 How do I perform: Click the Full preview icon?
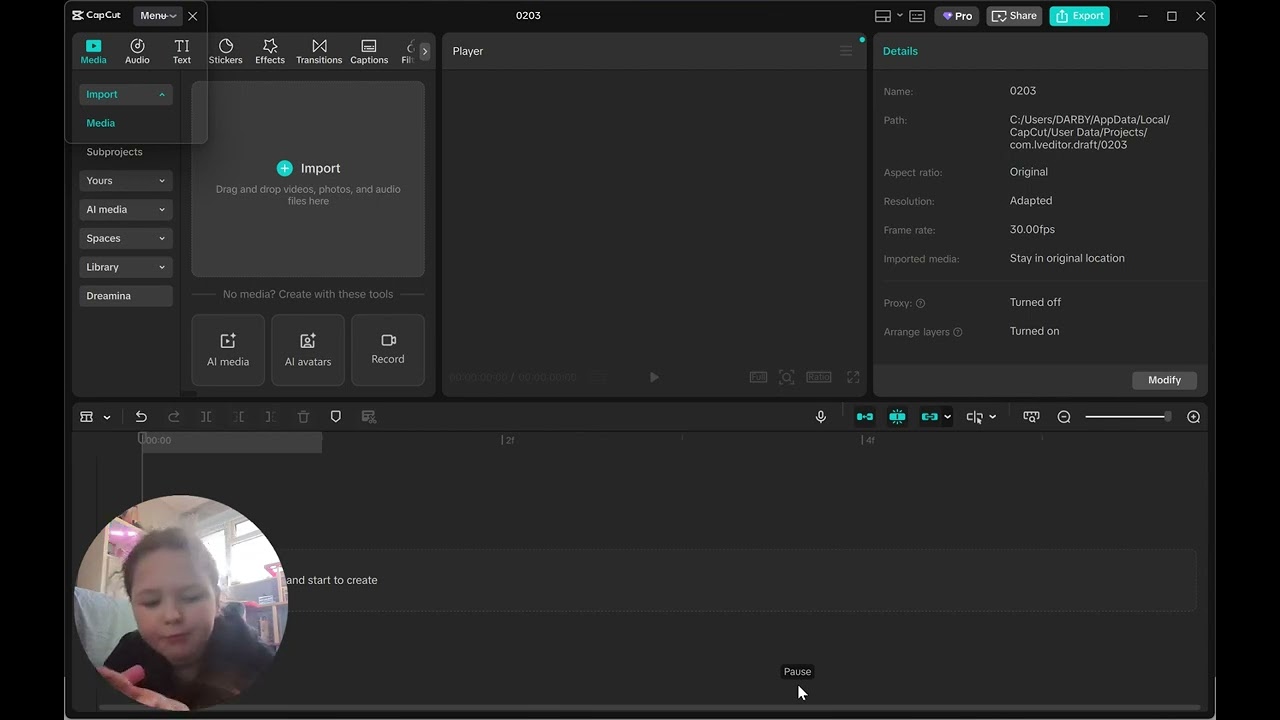coord(759,377)
